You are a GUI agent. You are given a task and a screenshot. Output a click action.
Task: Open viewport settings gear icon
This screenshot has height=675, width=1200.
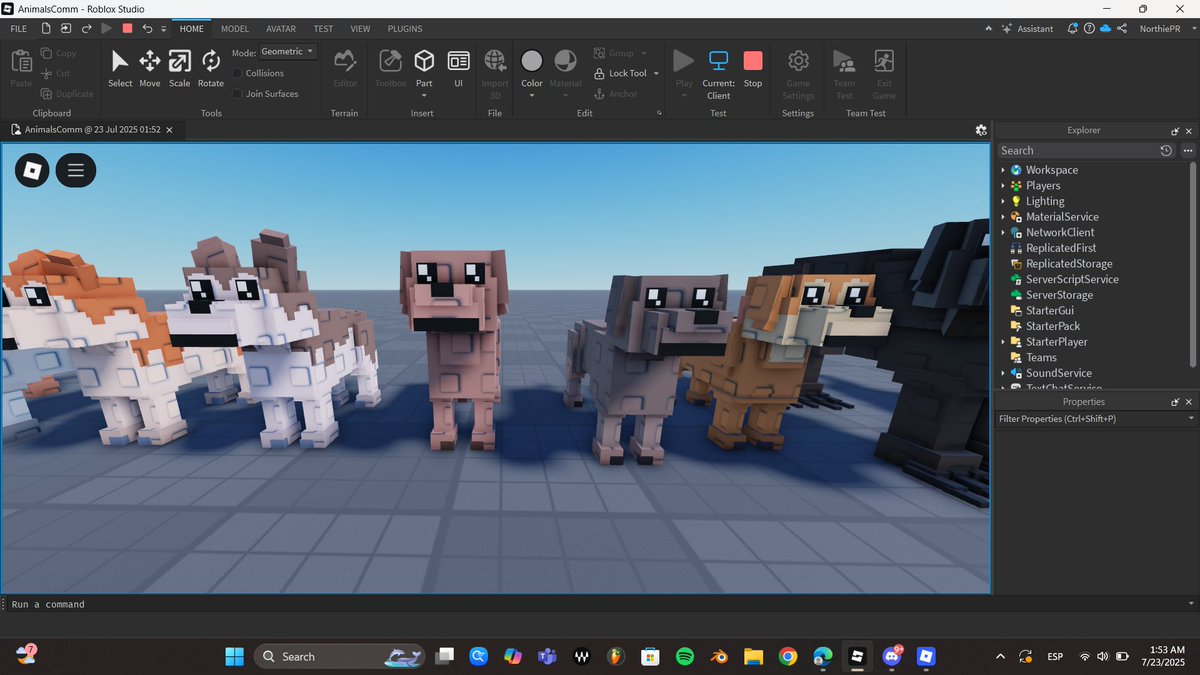[981, 130]
